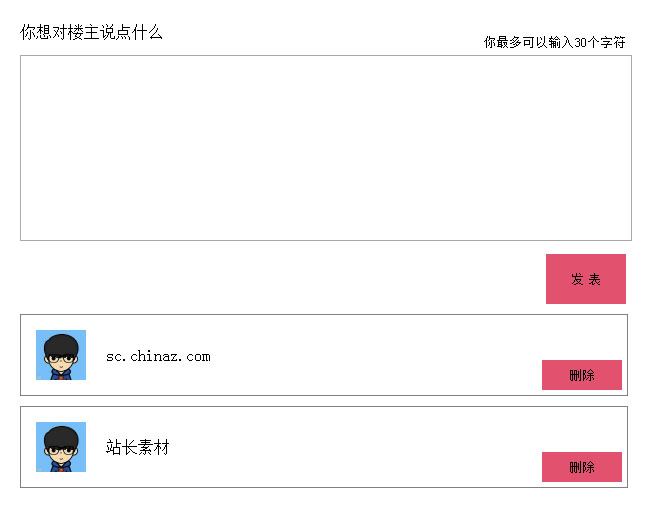
Task: Click the avatar beside sc.chinaz.com comment
Action: (61, 355)
